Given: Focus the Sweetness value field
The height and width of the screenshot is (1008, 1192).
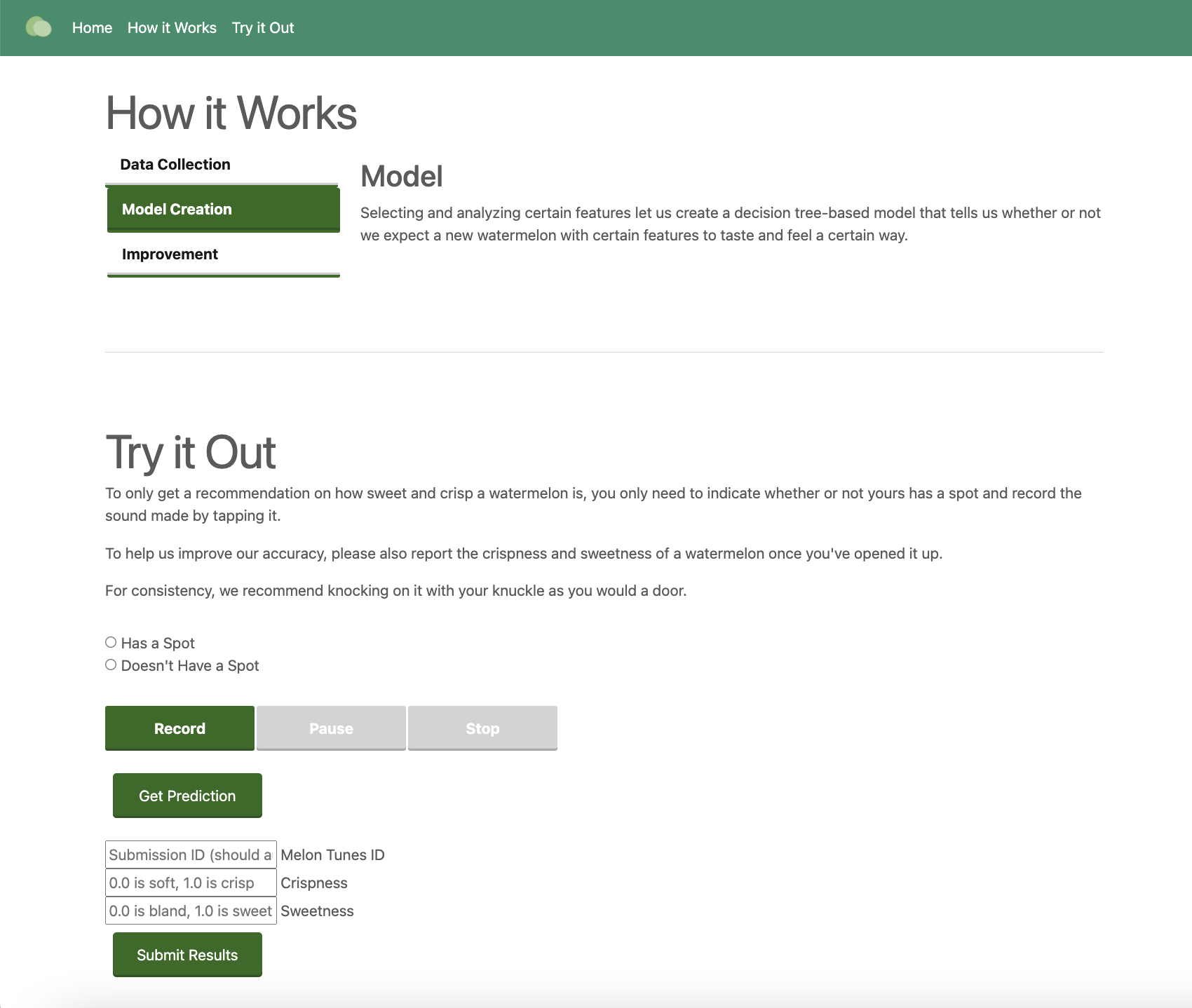Looking at the screenshot, I should [191, 911].
